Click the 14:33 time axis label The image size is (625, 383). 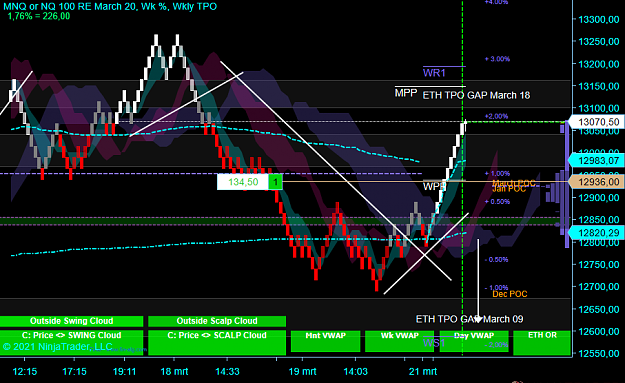tap(227, 372)
